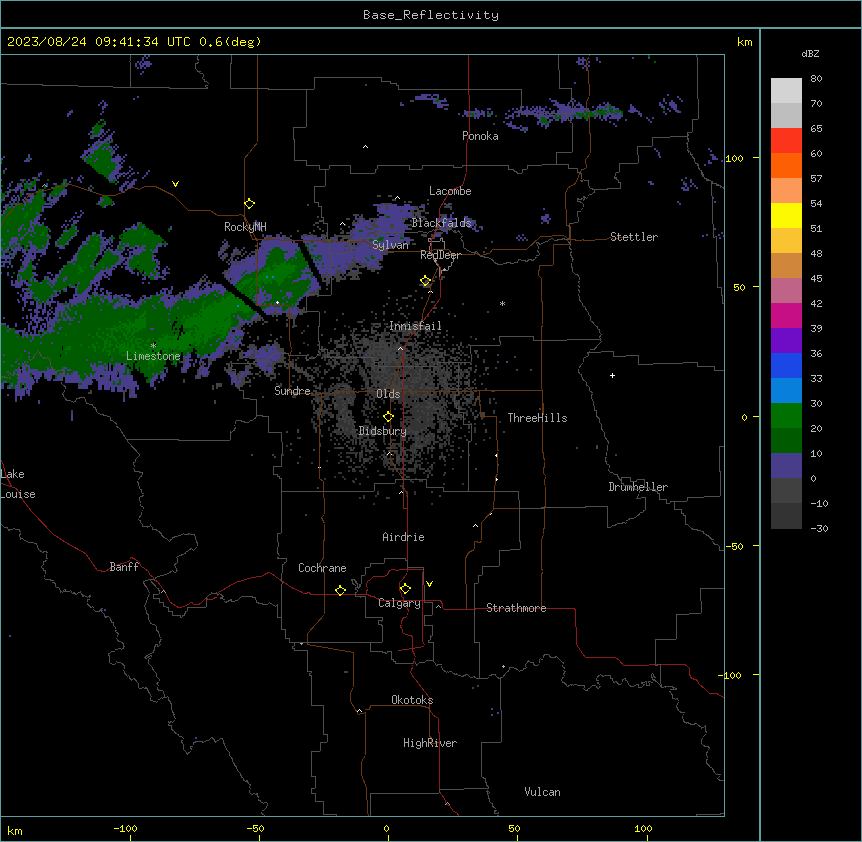Click the Didsbury town label
Image resolution: width=862 pixels, height=842 pixels.
(x=383, y=431)
